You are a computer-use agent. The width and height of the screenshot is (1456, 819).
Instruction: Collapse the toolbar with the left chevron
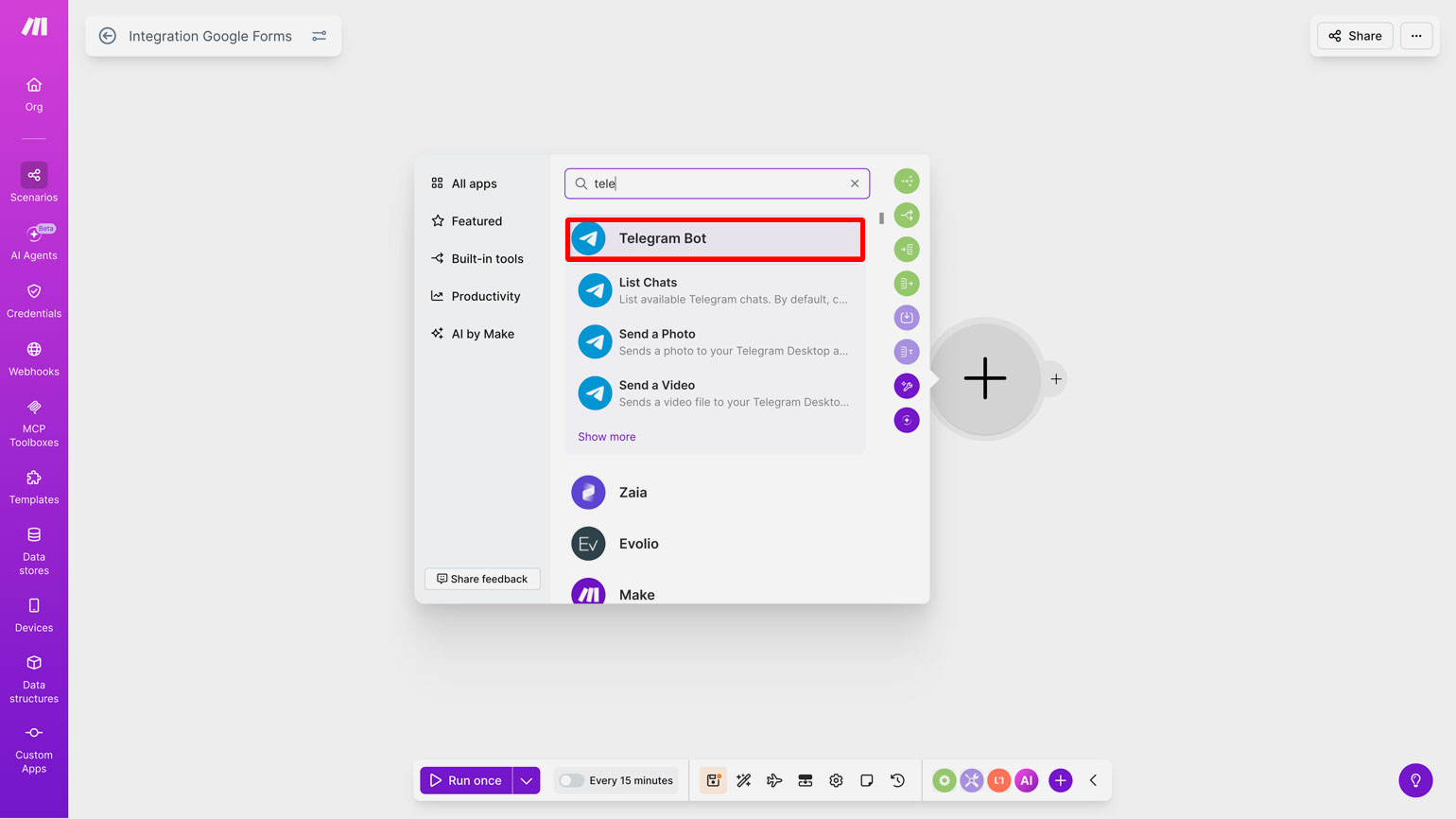[1093, 780]
